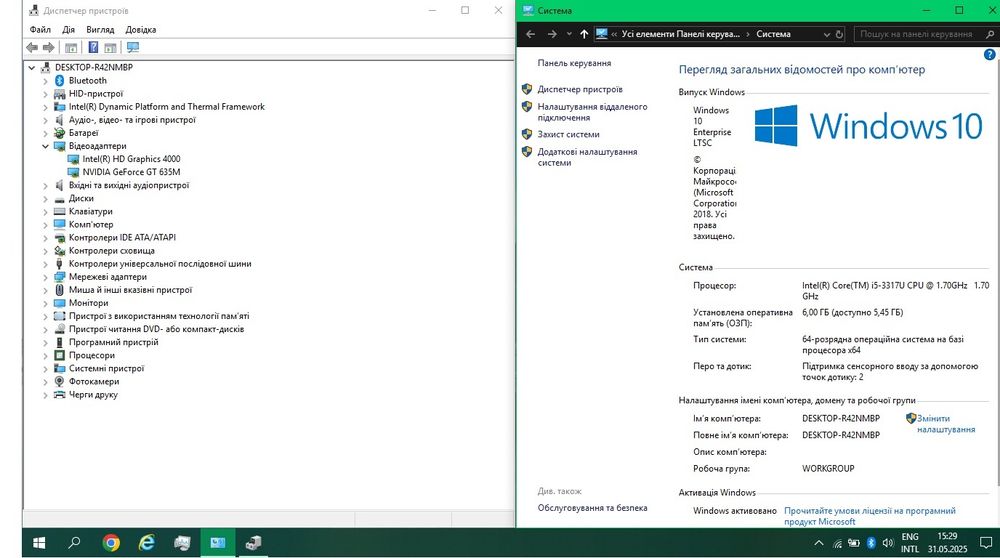Select the Батареї battery category icon
The height and width of the screenshot is (558, 1000).
[x=59, y=133]
